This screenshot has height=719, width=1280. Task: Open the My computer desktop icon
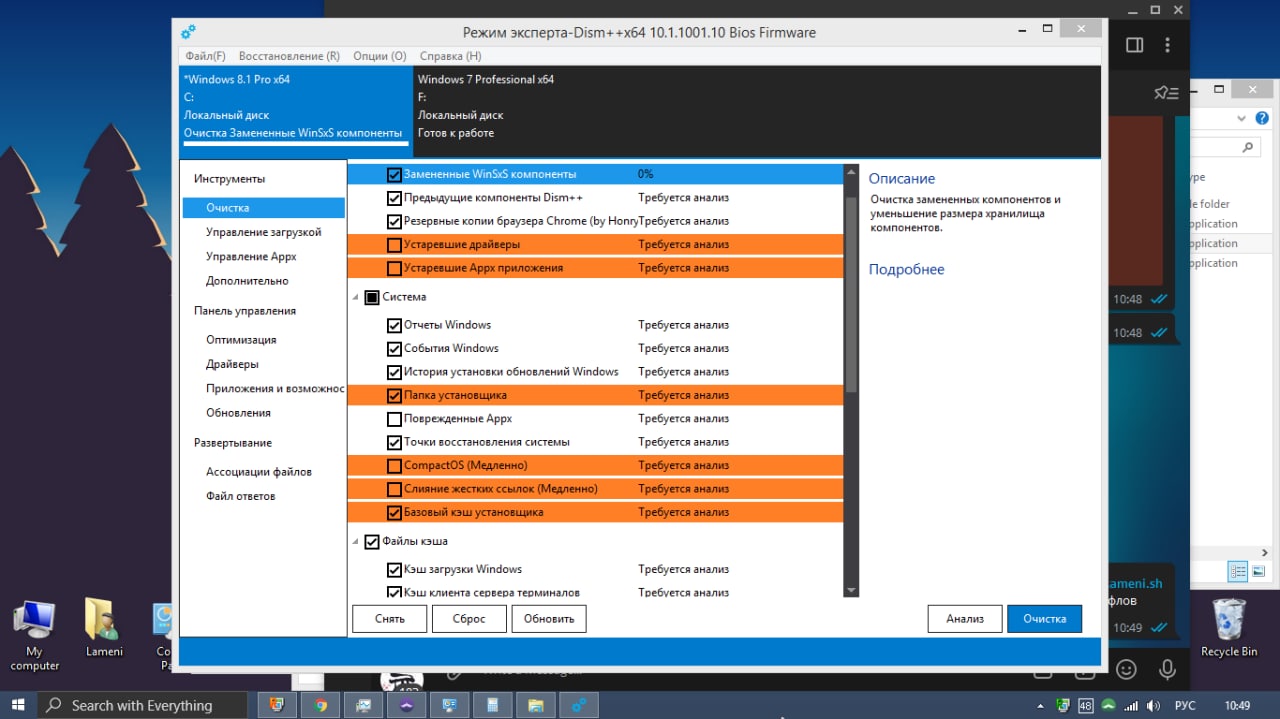(34, 636)
